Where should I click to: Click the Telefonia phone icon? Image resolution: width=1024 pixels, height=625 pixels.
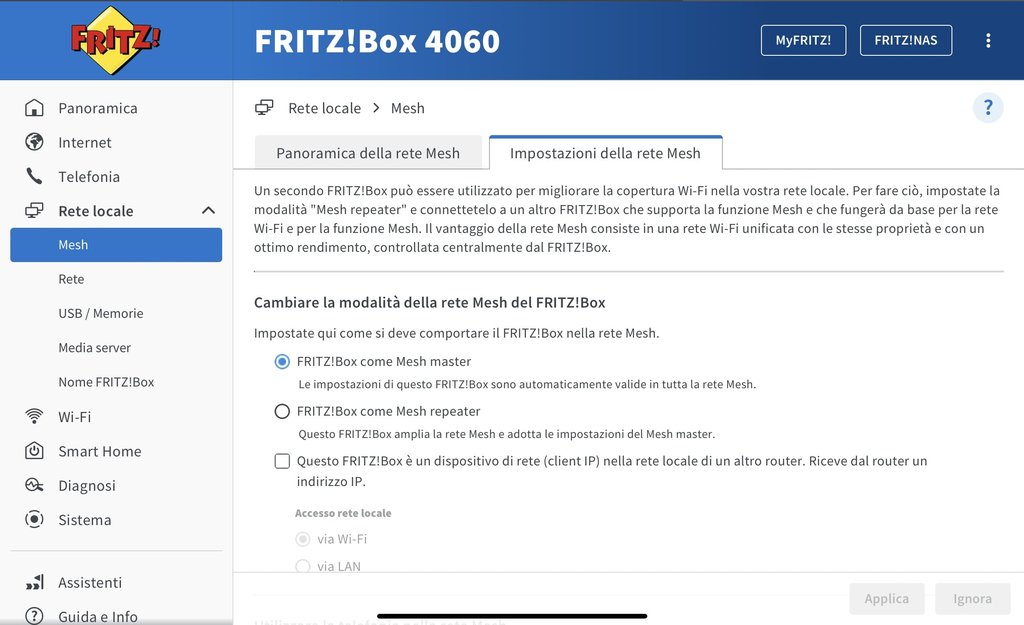[35, 177]
